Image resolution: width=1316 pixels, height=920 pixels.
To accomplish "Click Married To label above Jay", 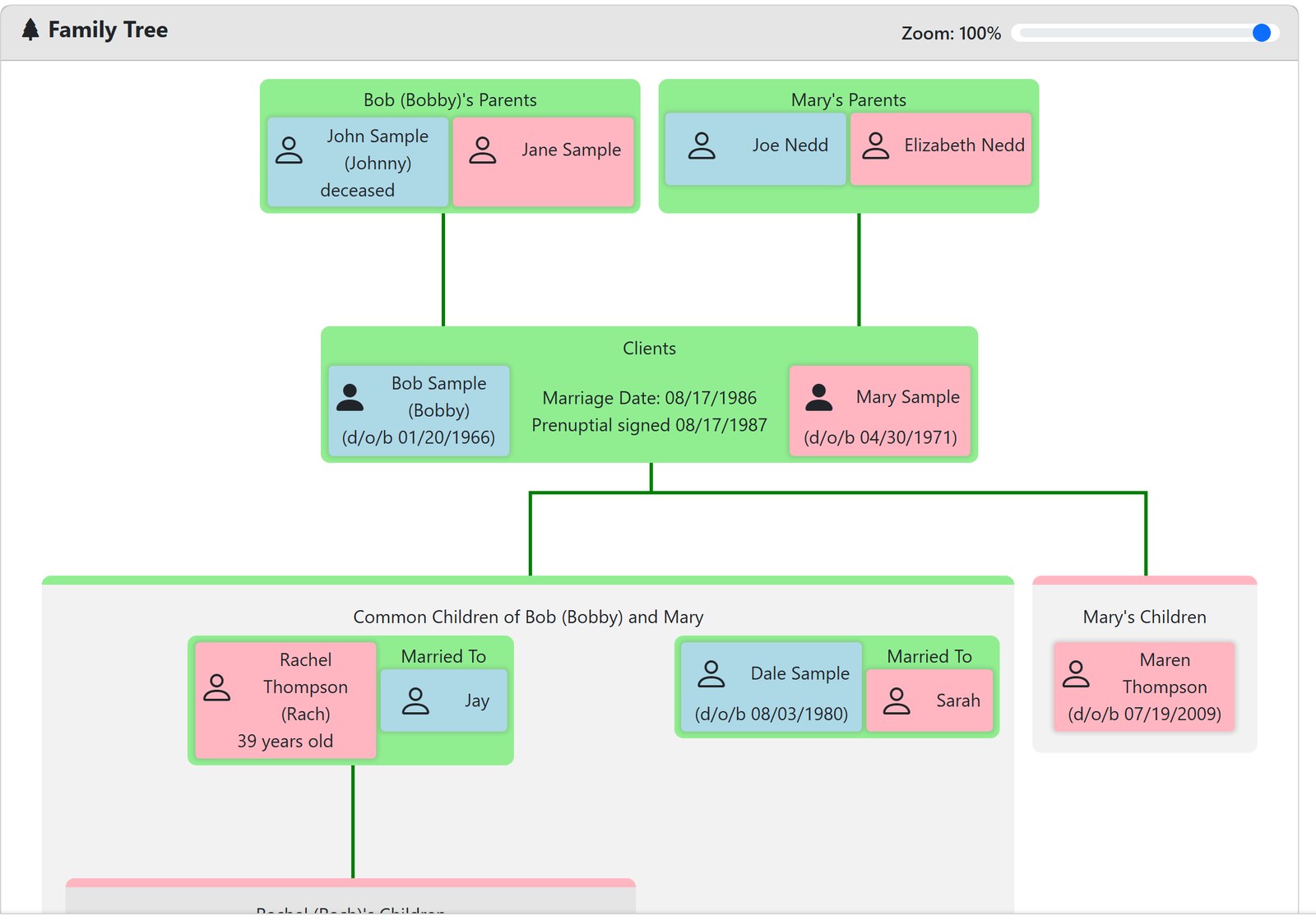I will point(444,657).
